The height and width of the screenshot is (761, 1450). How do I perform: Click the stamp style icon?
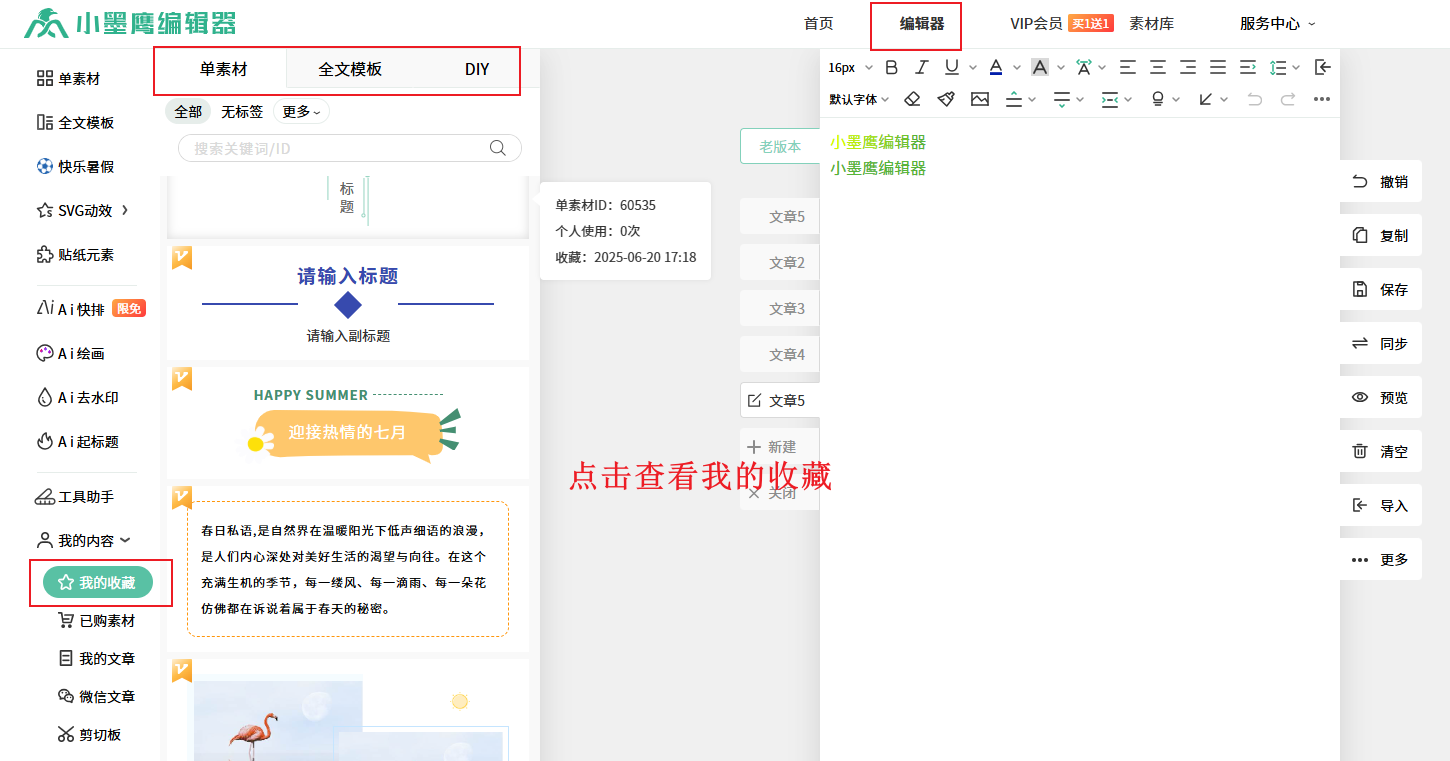click(1158, 99)
